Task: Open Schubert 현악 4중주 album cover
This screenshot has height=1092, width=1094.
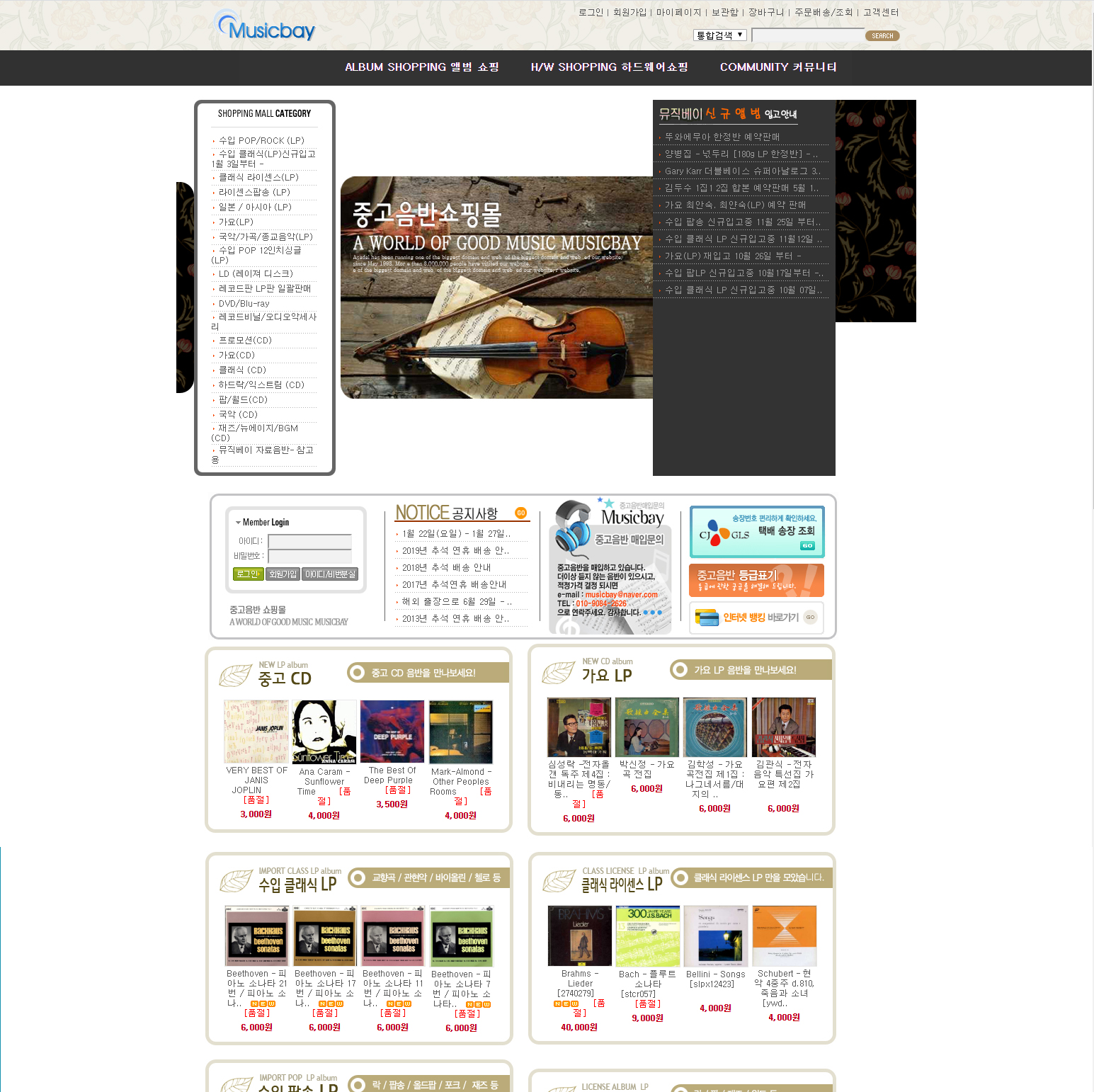Action: coord(785,936)
